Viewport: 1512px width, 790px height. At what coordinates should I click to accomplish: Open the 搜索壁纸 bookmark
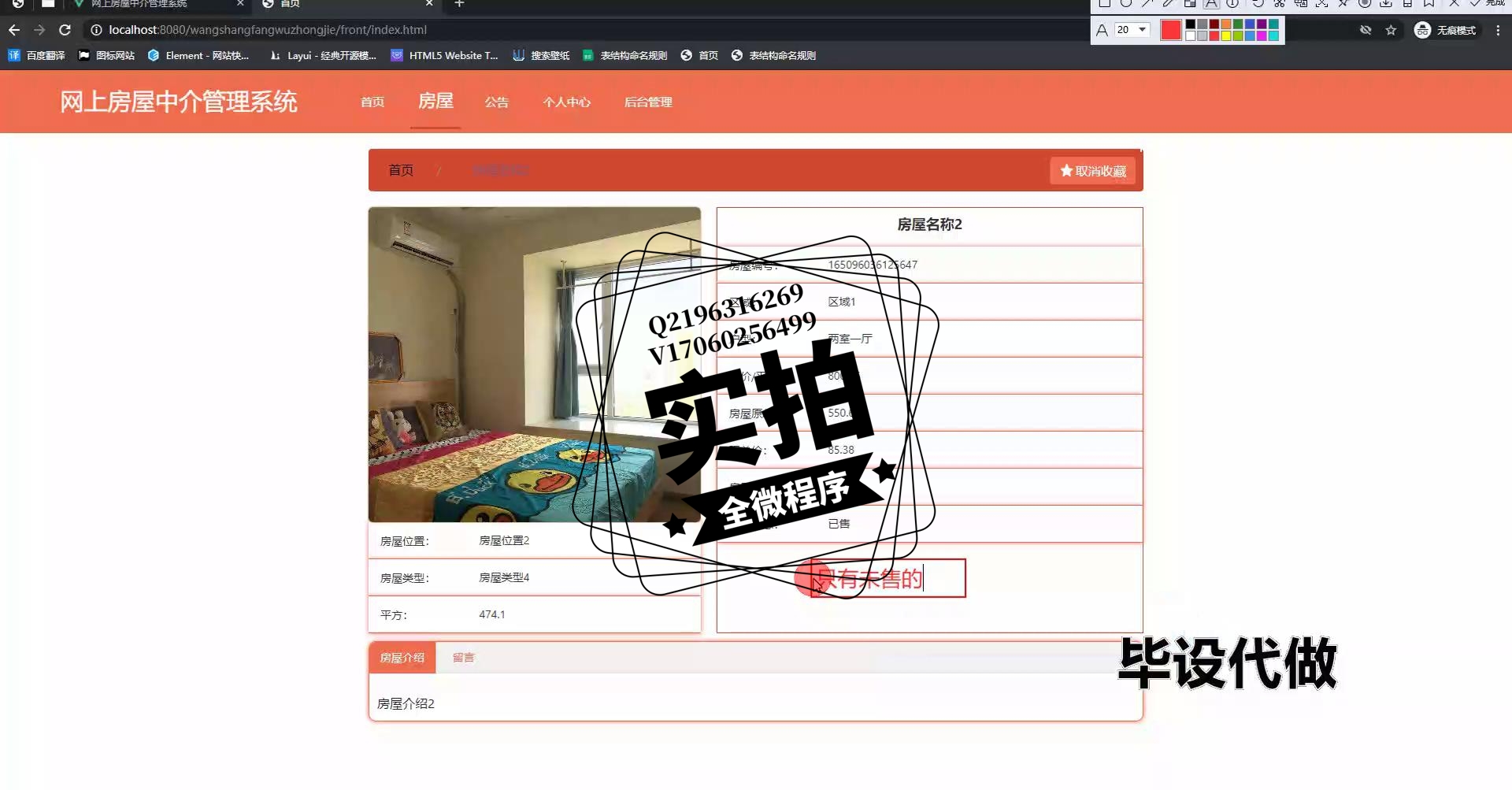541,55
